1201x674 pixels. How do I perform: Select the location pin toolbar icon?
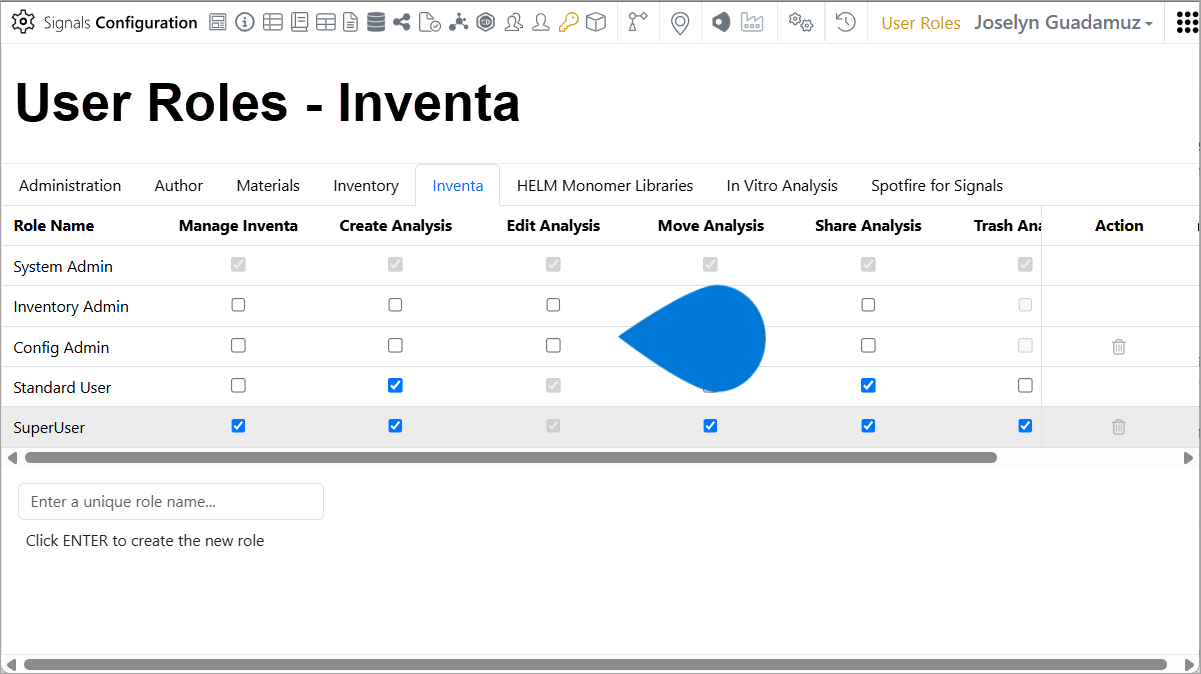(680, 22)
